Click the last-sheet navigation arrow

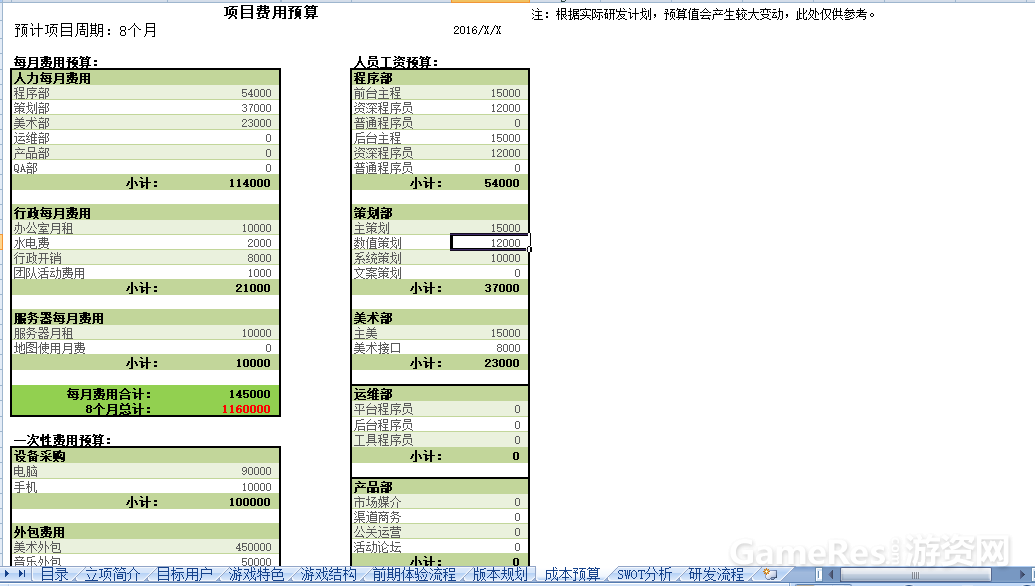point(21,574)
